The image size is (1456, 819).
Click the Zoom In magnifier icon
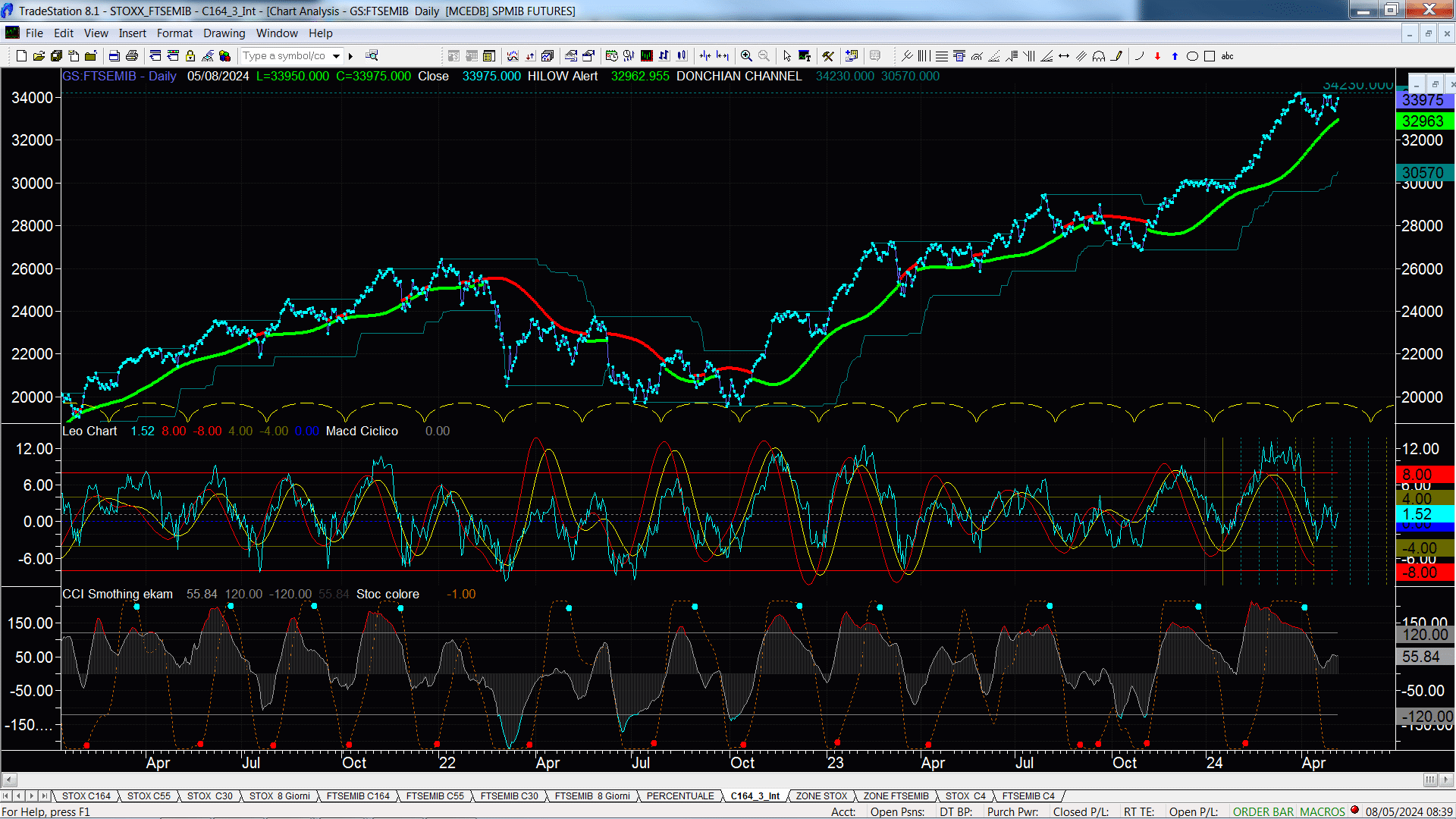click(746, 56)
